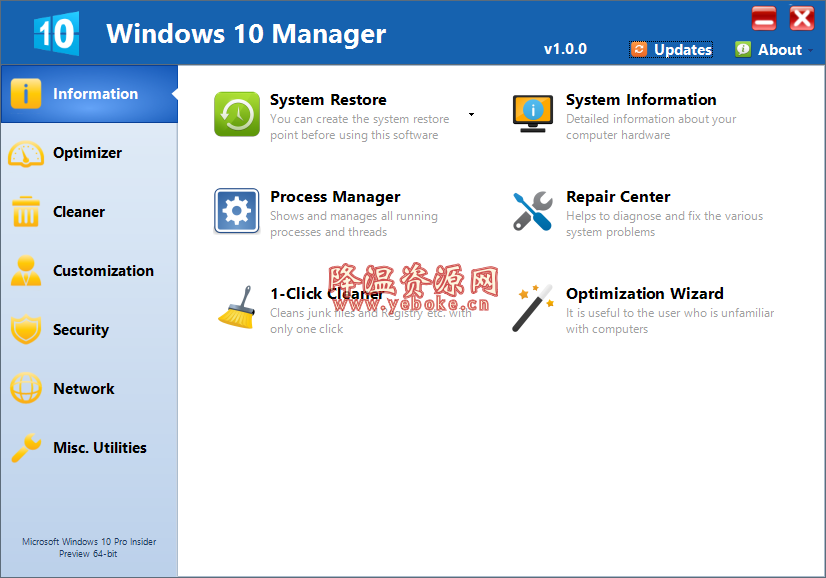Click the Misc. Utilities wrench icon

26,447
